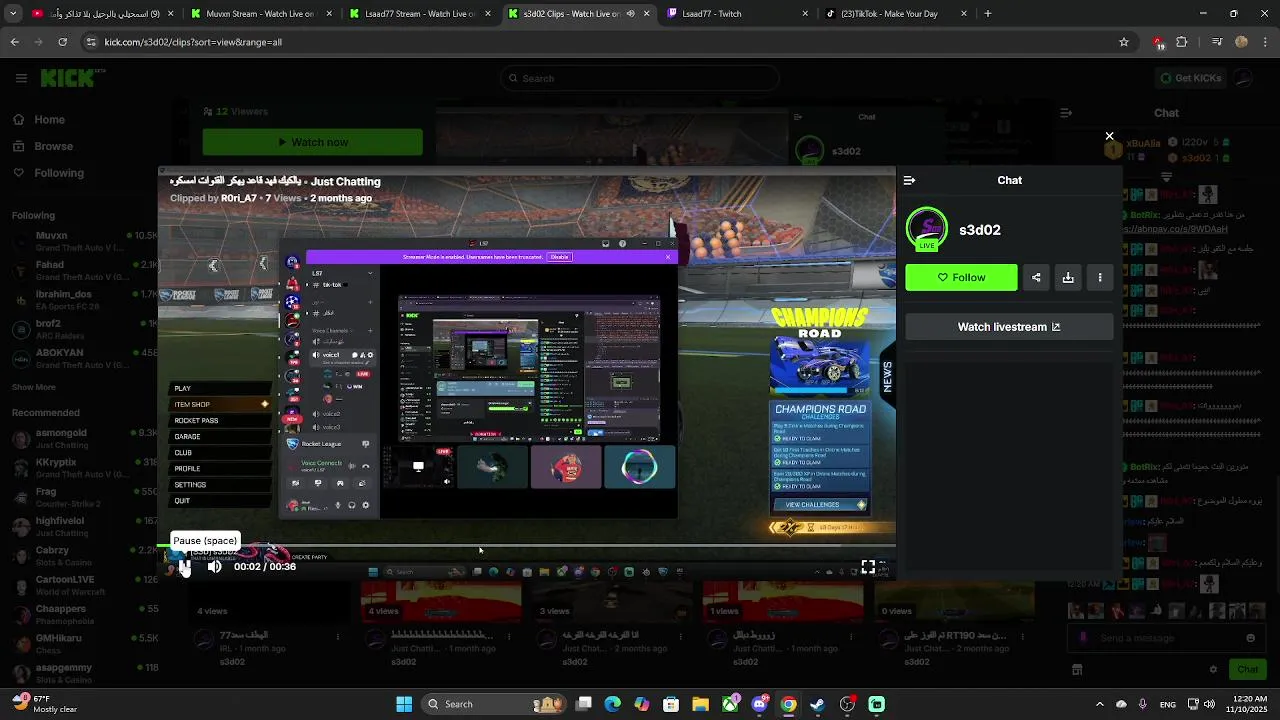This screenshot has height=720, width=1280.
Task: Close the clip popup with X
Action: 1109,136
